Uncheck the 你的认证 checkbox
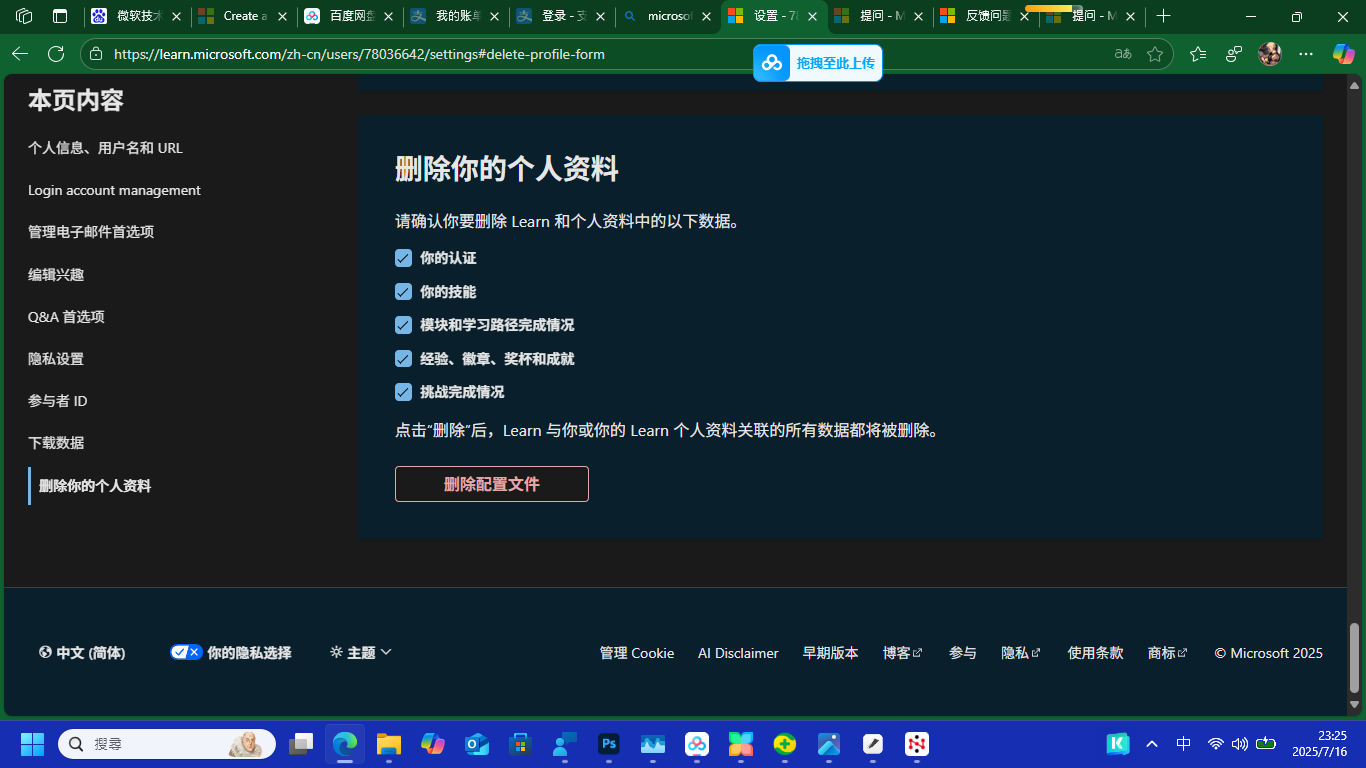 point(403,258)
